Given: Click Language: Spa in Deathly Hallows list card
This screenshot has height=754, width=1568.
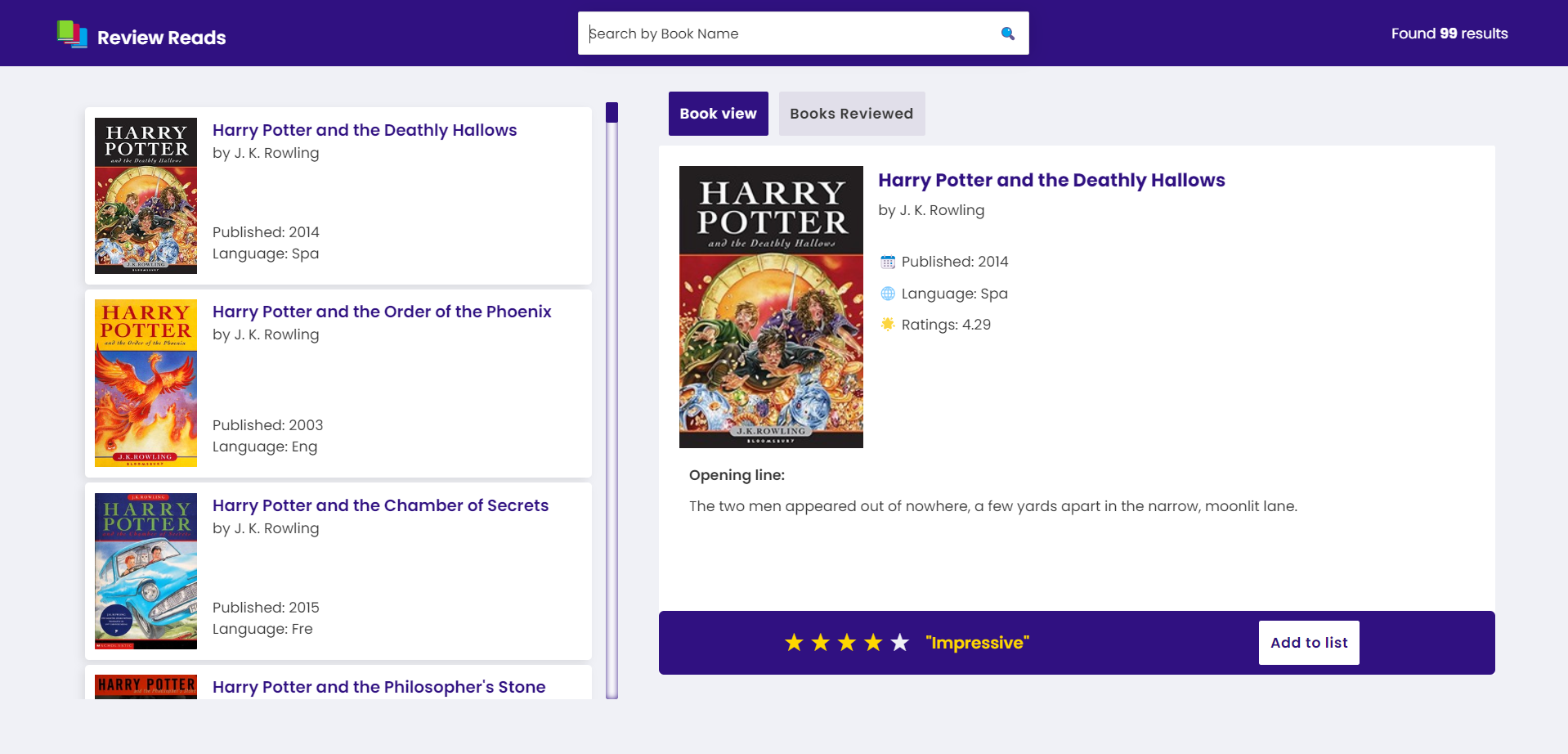Looking at the screenshot, I should click(266, 254).
